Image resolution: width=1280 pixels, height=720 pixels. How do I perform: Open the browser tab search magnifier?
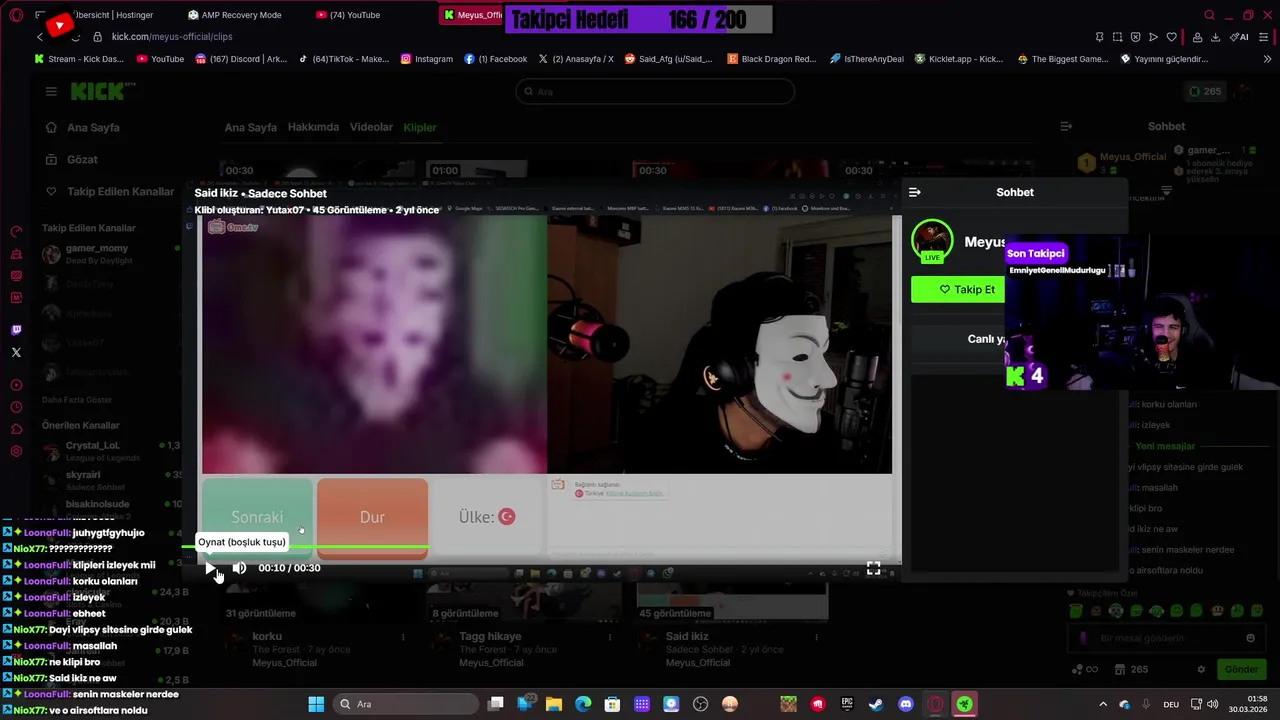click(1210, 15)
